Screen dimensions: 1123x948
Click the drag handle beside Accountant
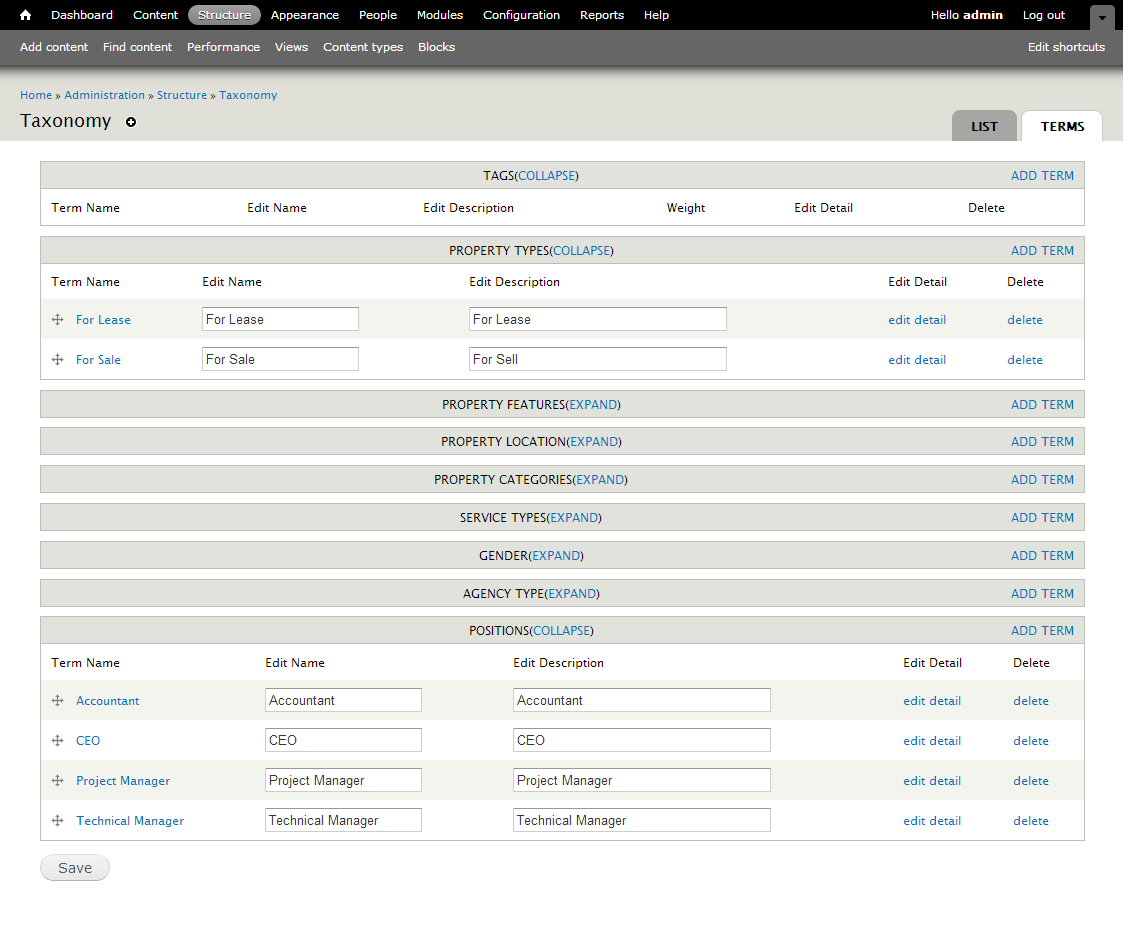pyautogui.click(x=57, y=700)
